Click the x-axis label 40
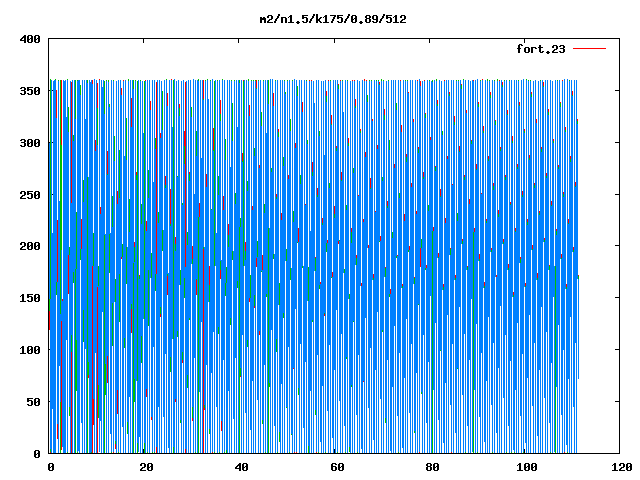Image resolution: width=640 pixels, height=480 pixels. point(242,467)
